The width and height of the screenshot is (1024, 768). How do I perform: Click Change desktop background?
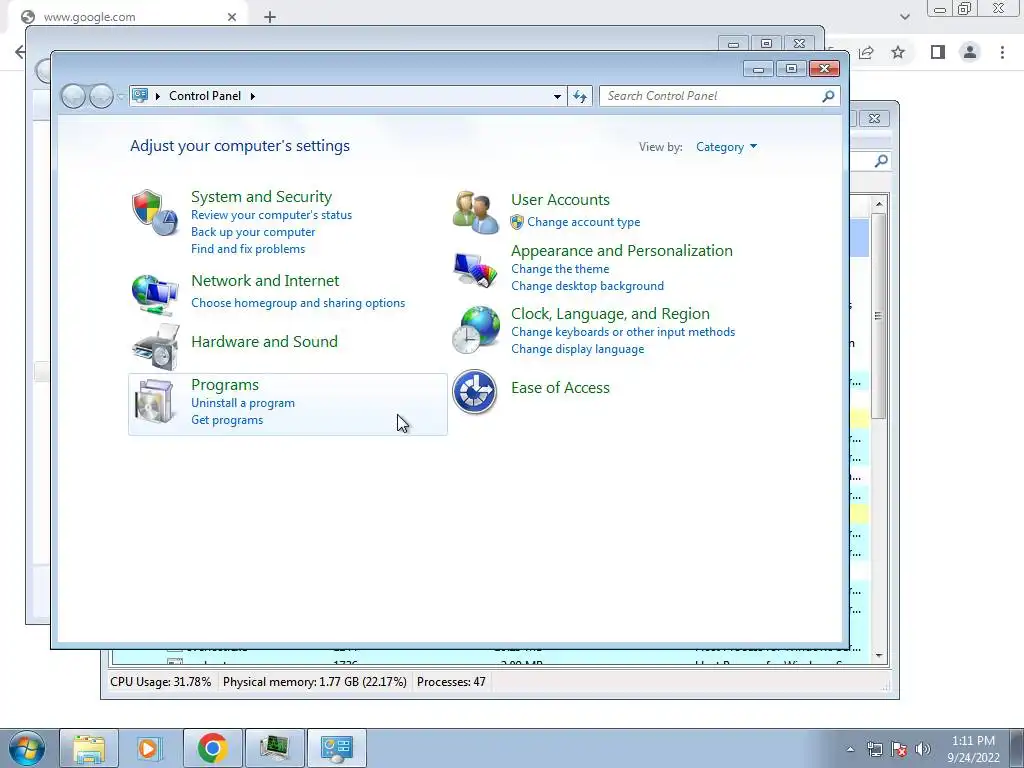pos(587,286)
